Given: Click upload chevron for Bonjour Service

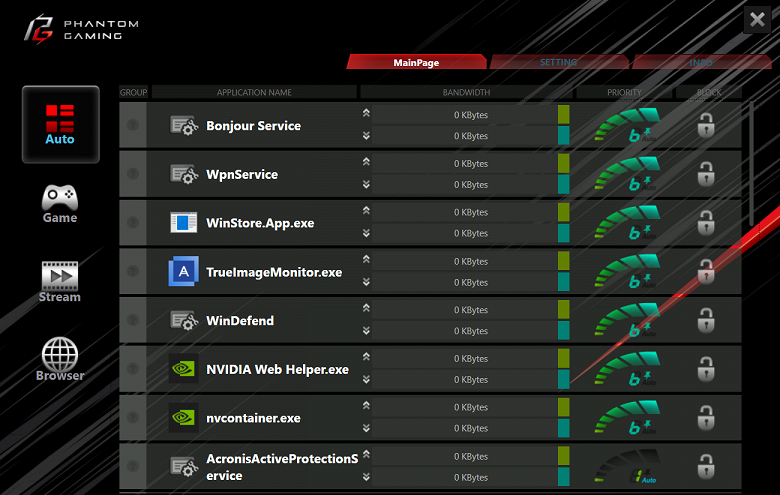Looking at the screenshot, I should 366,113.
